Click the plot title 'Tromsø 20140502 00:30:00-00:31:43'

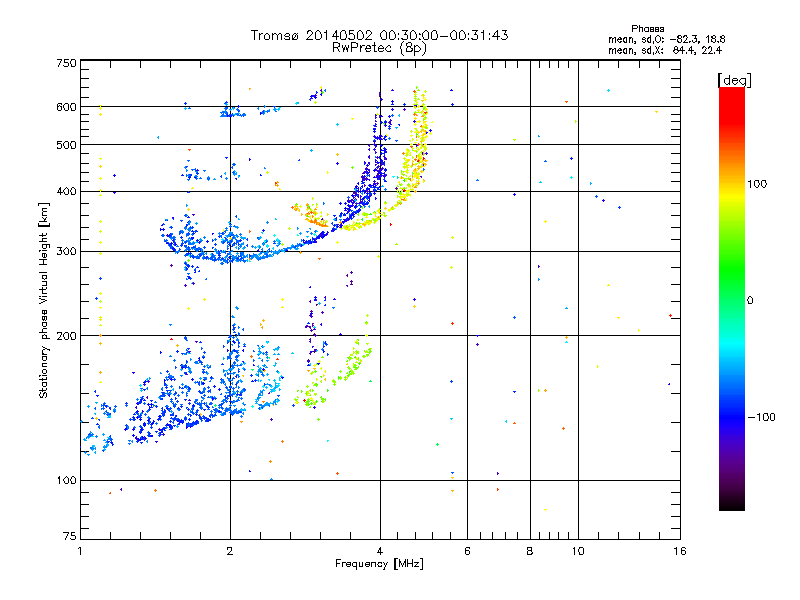click(379, 35)
